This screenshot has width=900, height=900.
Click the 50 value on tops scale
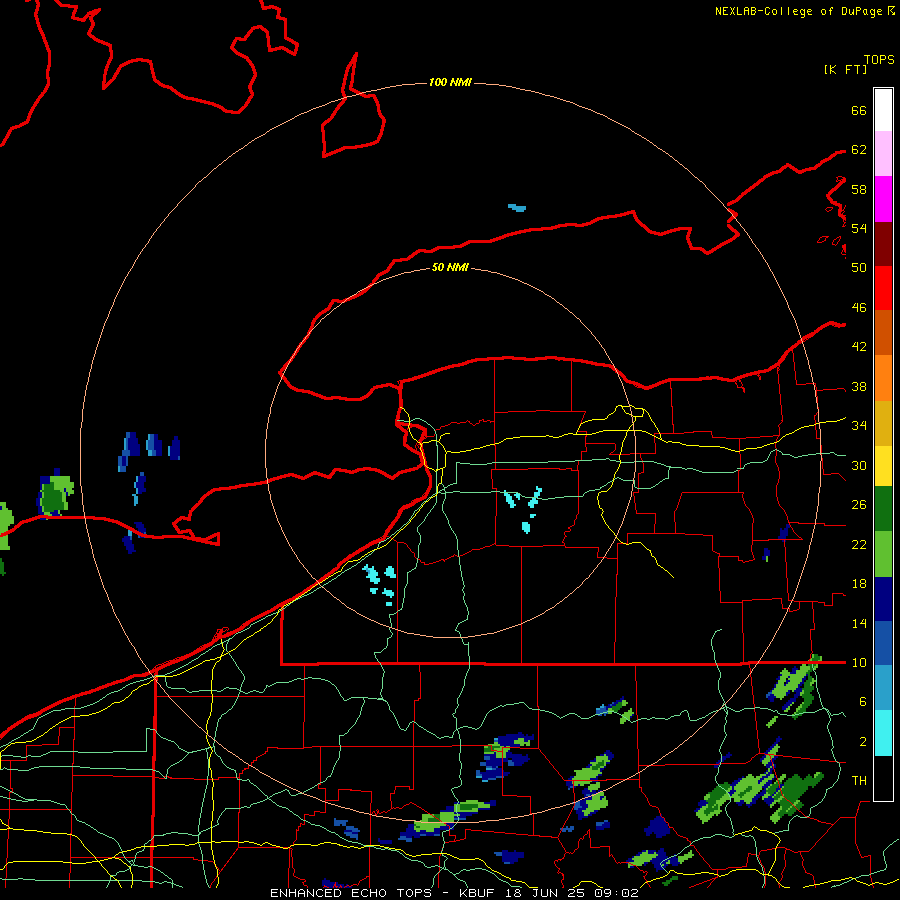coord(859,267)
